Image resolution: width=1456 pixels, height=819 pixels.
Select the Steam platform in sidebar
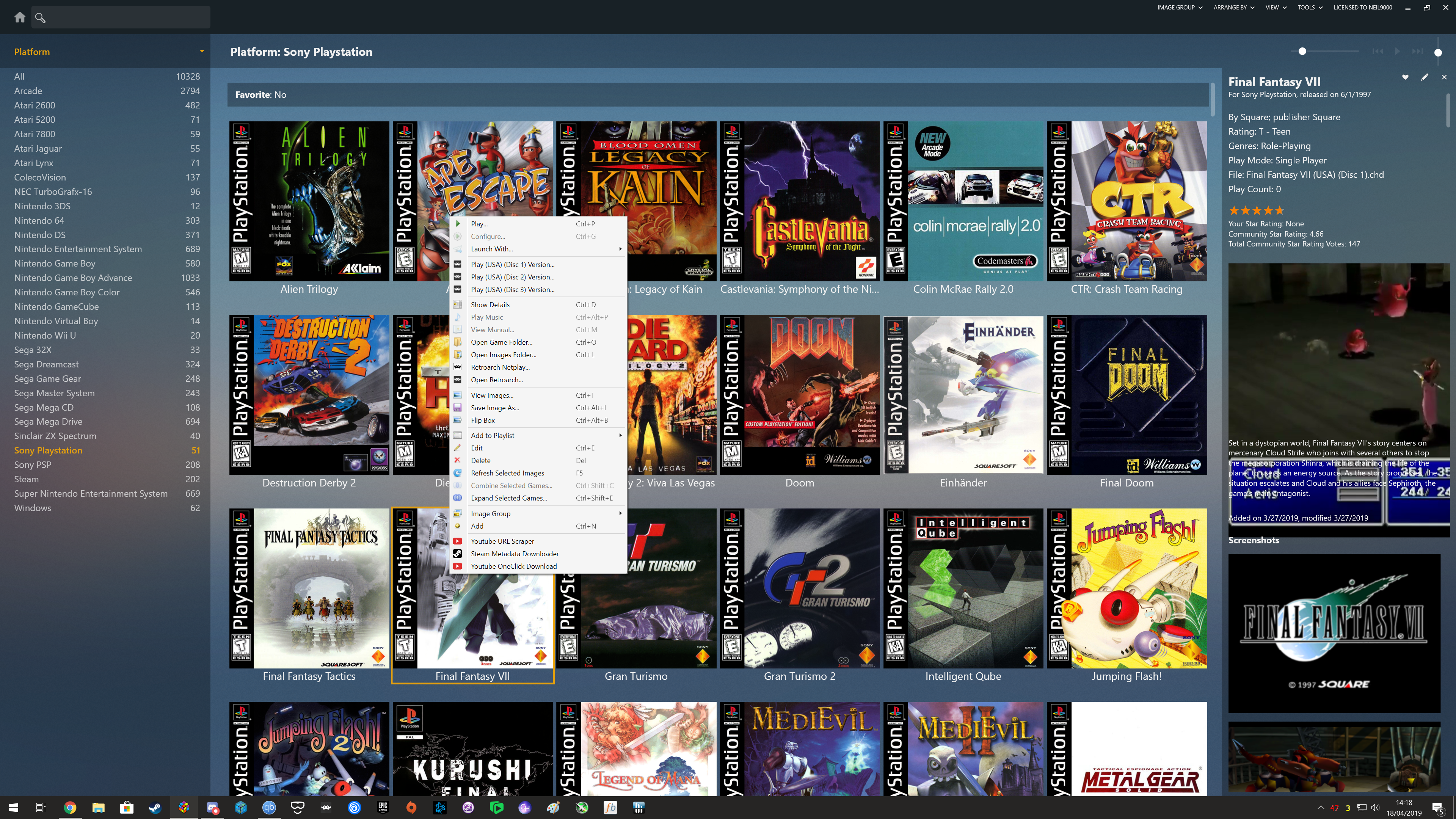pos(107,479)
